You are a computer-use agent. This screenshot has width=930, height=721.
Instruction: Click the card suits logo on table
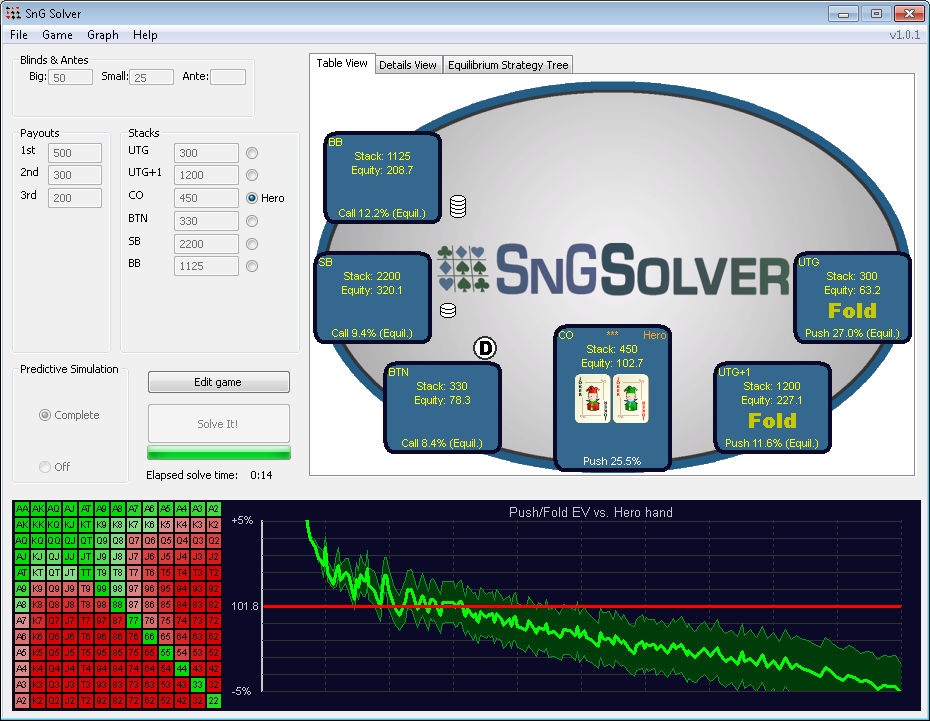tap(462, 270)
